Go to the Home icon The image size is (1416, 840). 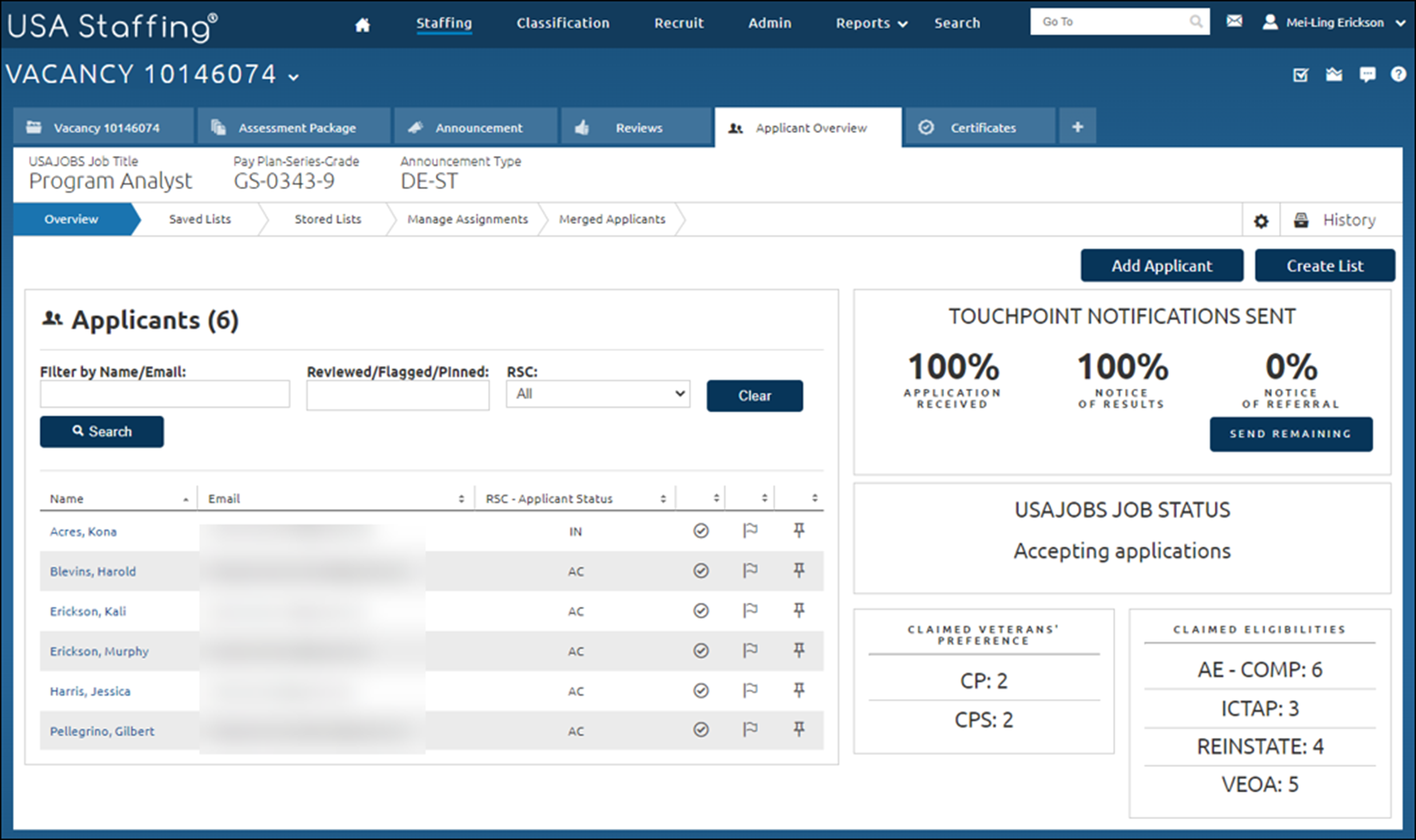362,24
